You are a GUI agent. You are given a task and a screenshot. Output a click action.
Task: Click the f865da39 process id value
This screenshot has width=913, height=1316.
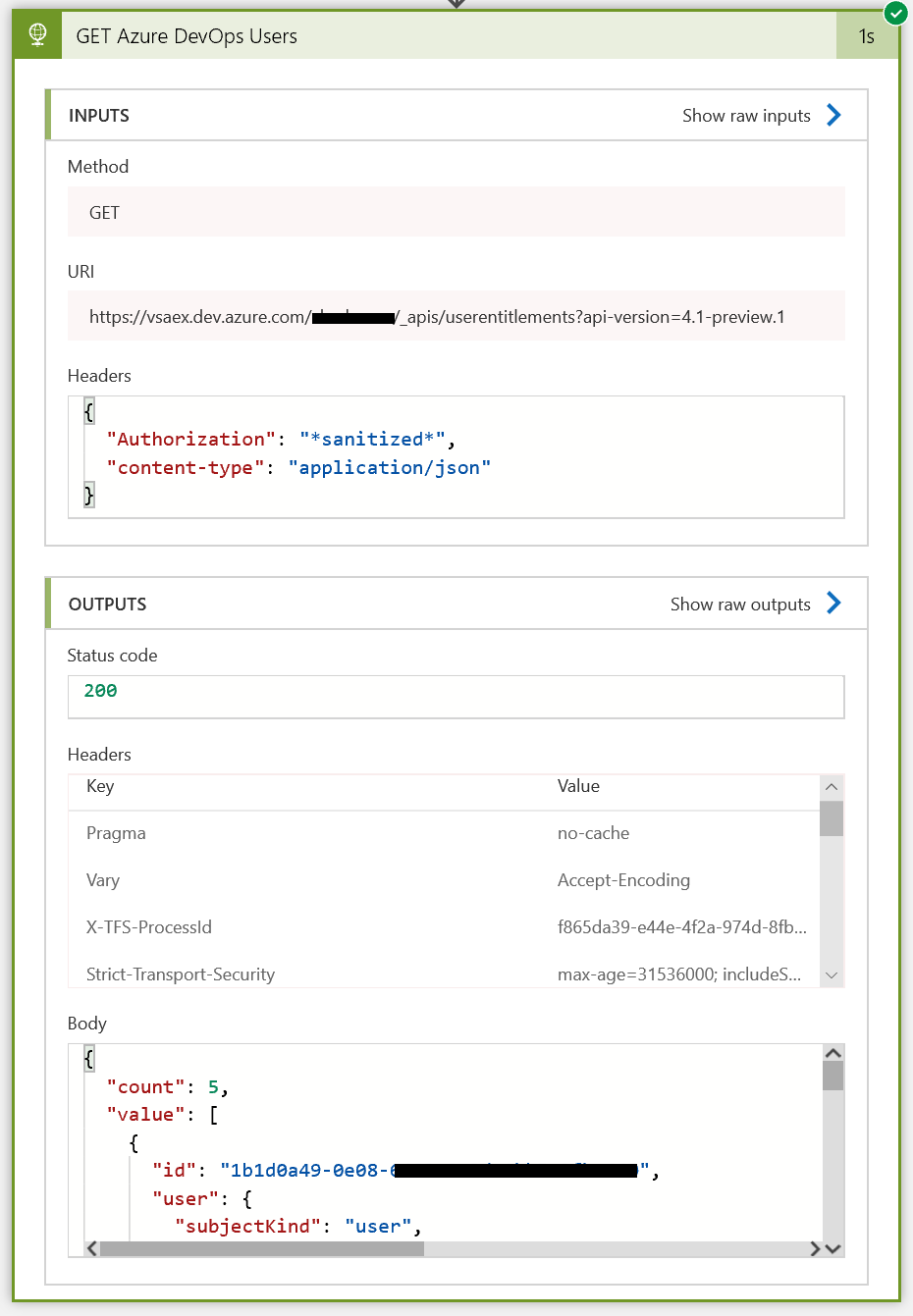(x=682, y=927)
